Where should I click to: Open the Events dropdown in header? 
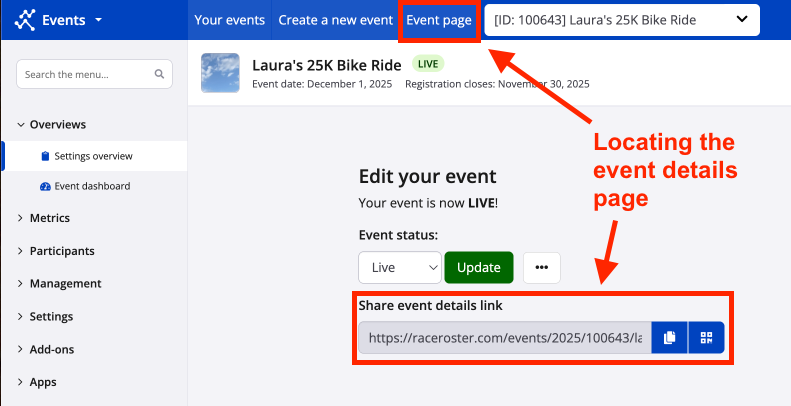coord(72,20)
